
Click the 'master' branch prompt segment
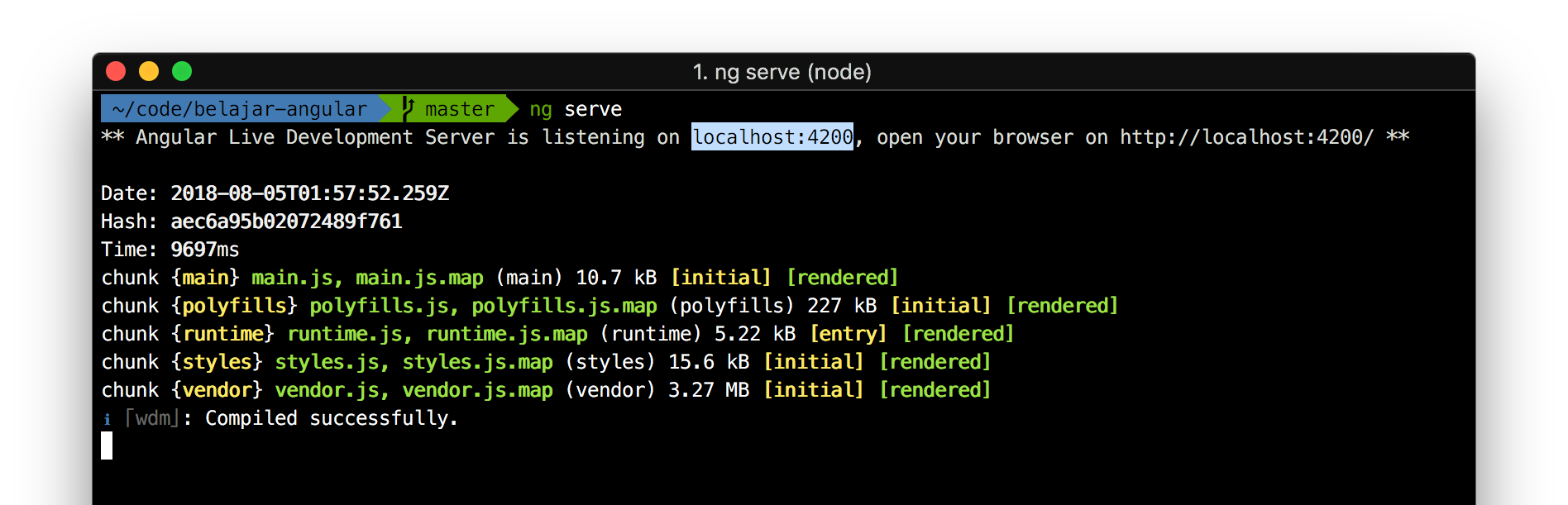(x=459, y=109)
